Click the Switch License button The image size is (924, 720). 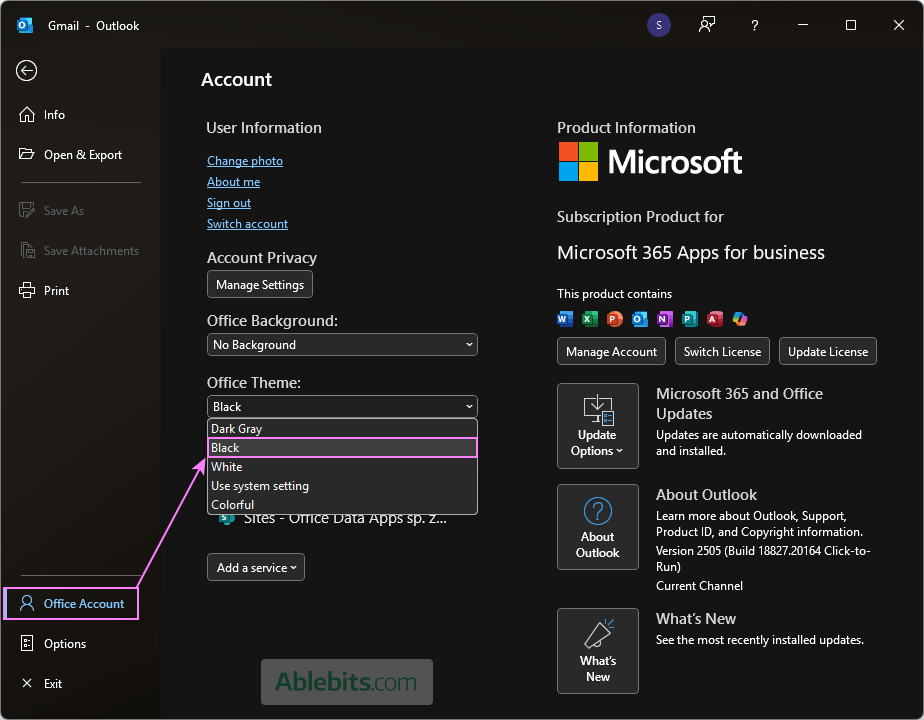click(x=722, y=352)
